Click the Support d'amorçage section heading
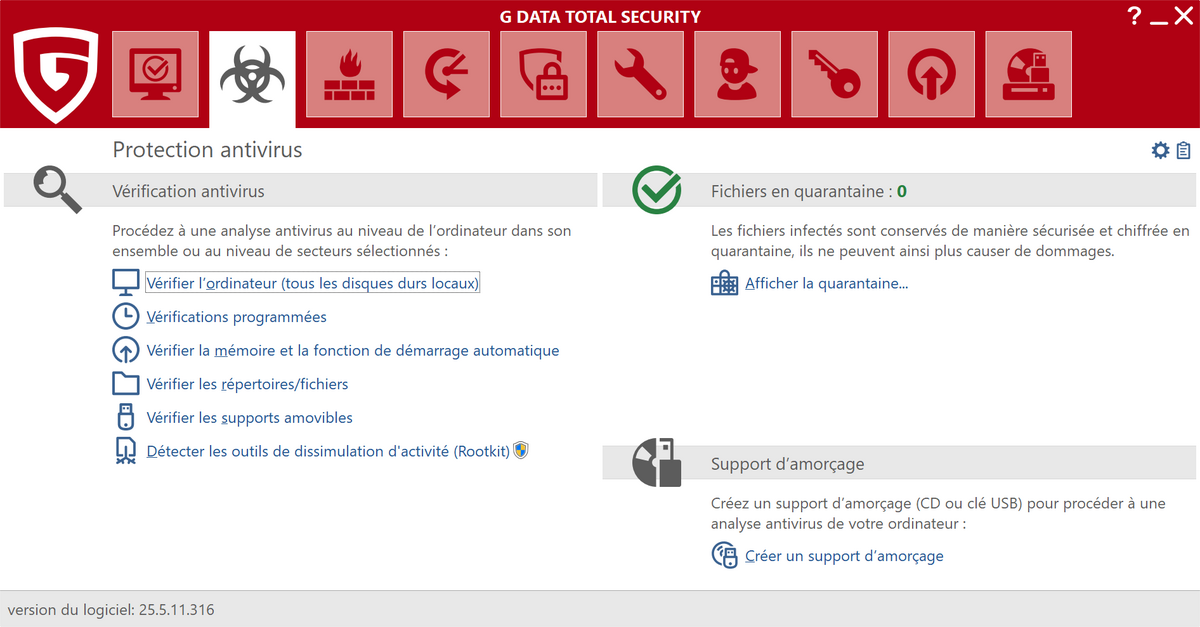 coord(788,464)
